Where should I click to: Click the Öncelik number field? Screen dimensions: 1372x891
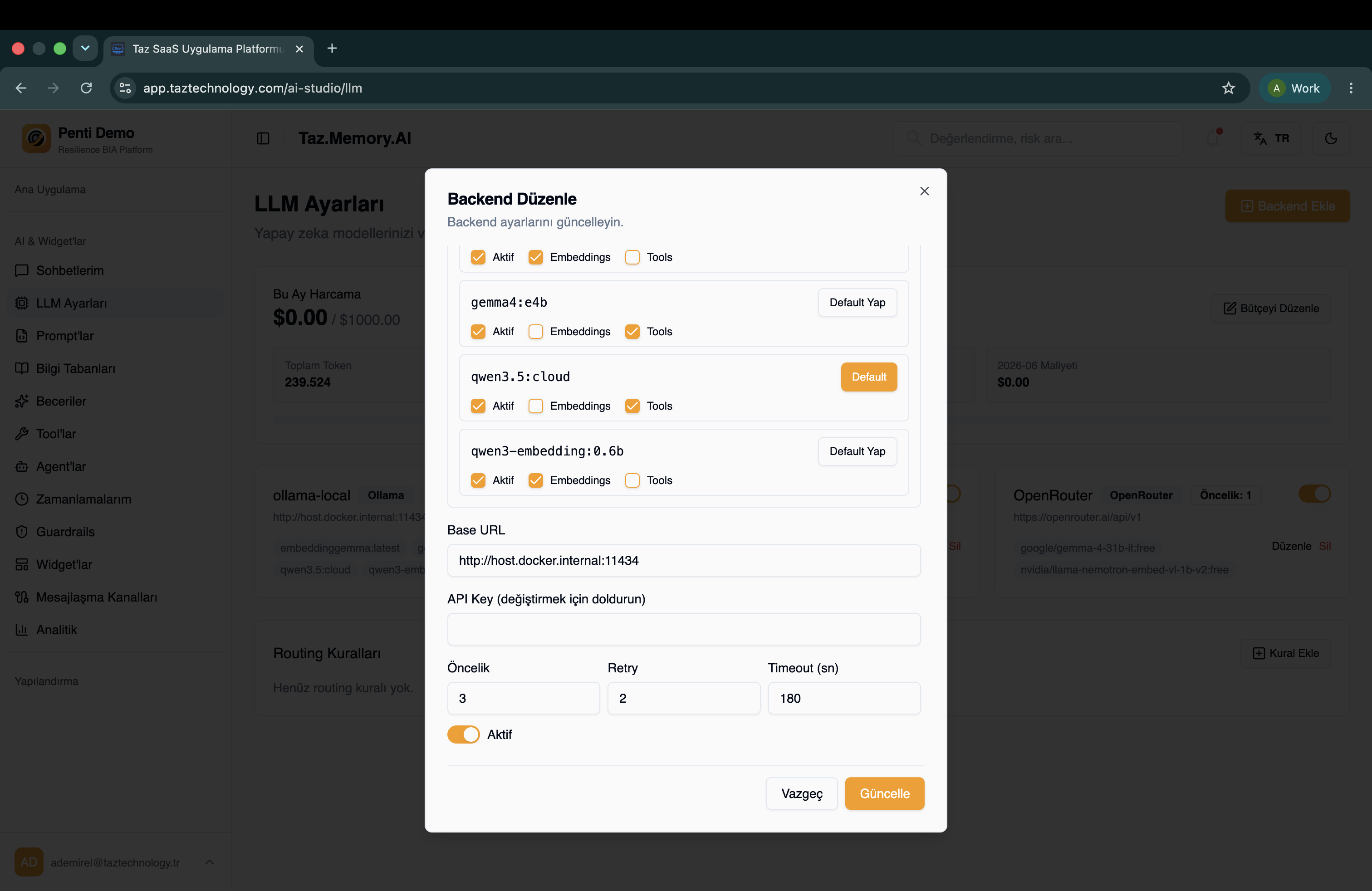point(524,699)
